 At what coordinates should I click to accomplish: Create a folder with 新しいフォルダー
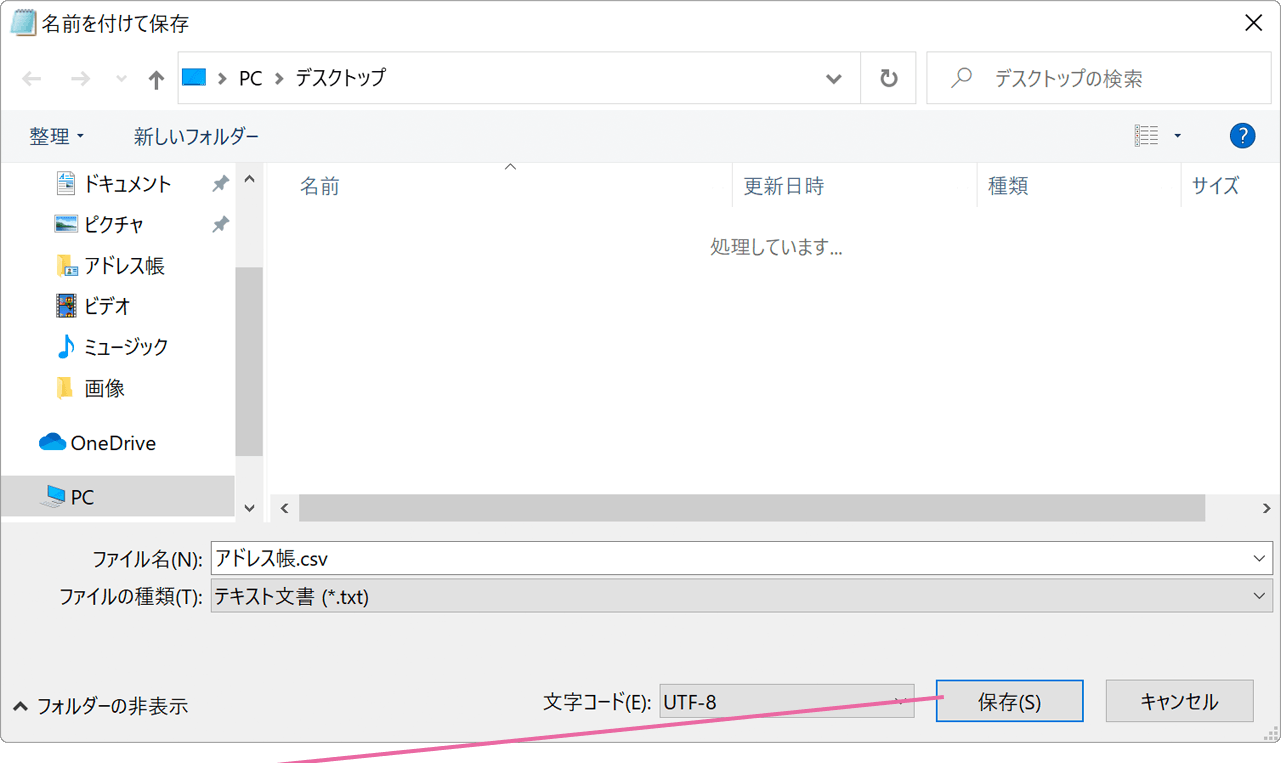coord(196,136)
